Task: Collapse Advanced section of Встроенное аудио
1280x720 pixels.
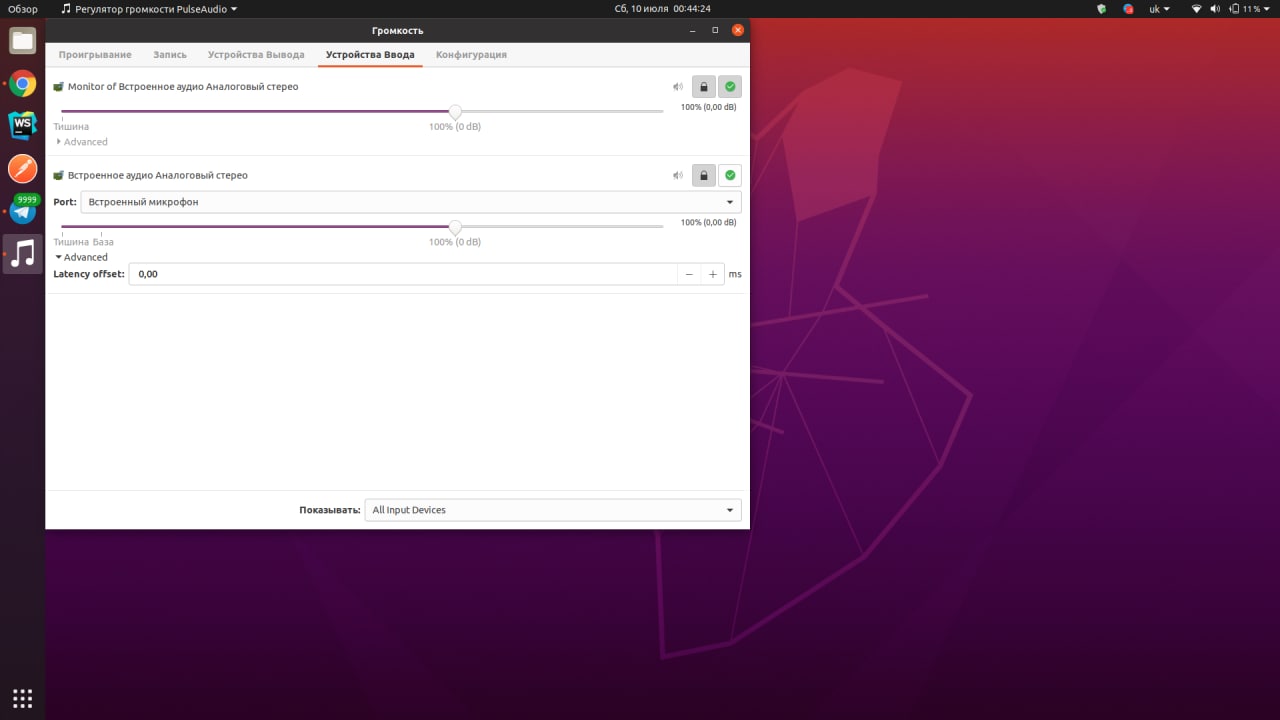Action: coord(82,257)
